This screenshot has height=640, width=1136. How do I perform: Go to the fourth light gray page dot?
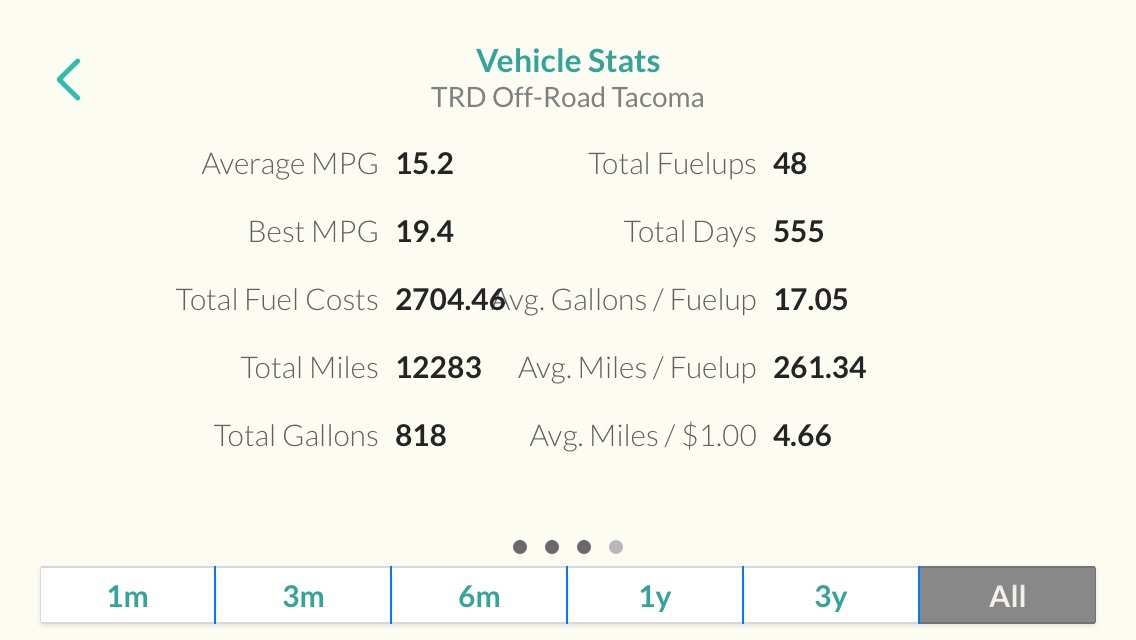pyautogui.click(x=616, y=547)
